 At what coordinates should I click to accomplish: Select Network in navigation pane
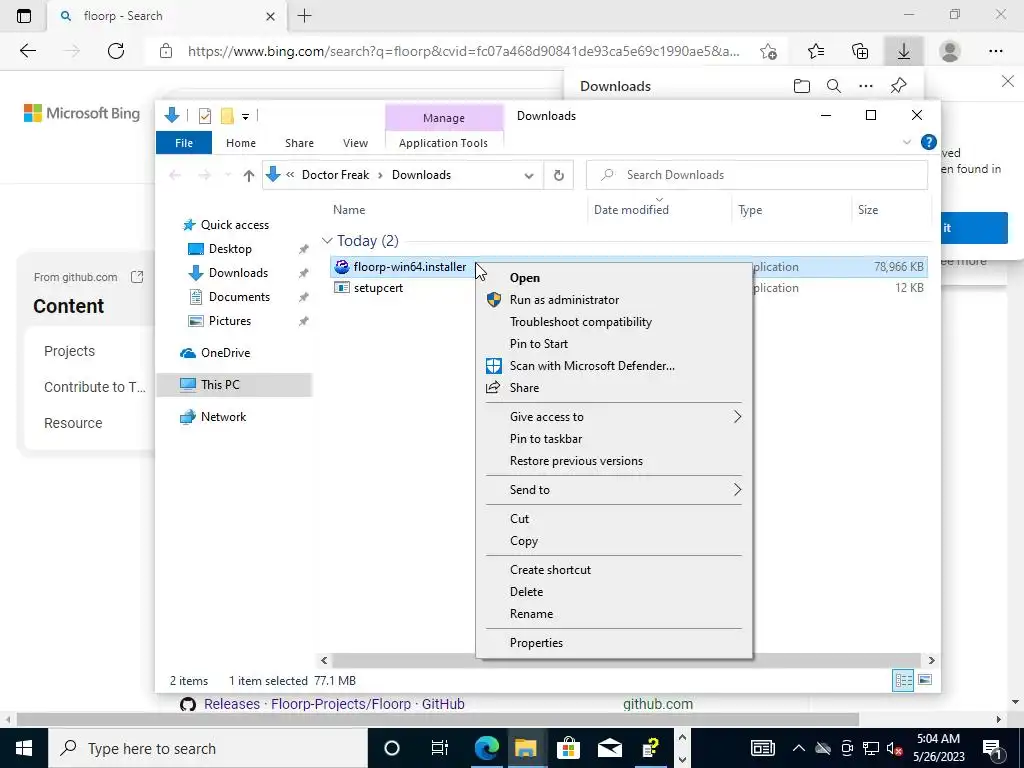pyautogui.click(x=223, y=417)
